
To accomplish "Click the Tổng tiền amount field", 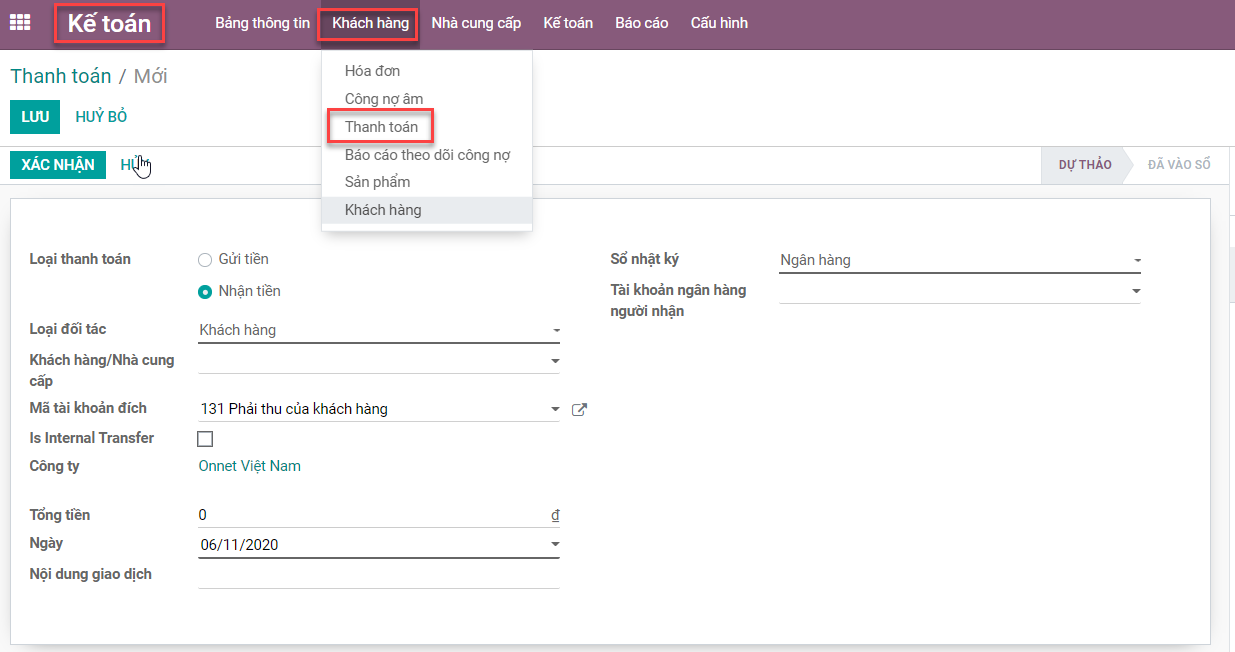I will (370, 515).
